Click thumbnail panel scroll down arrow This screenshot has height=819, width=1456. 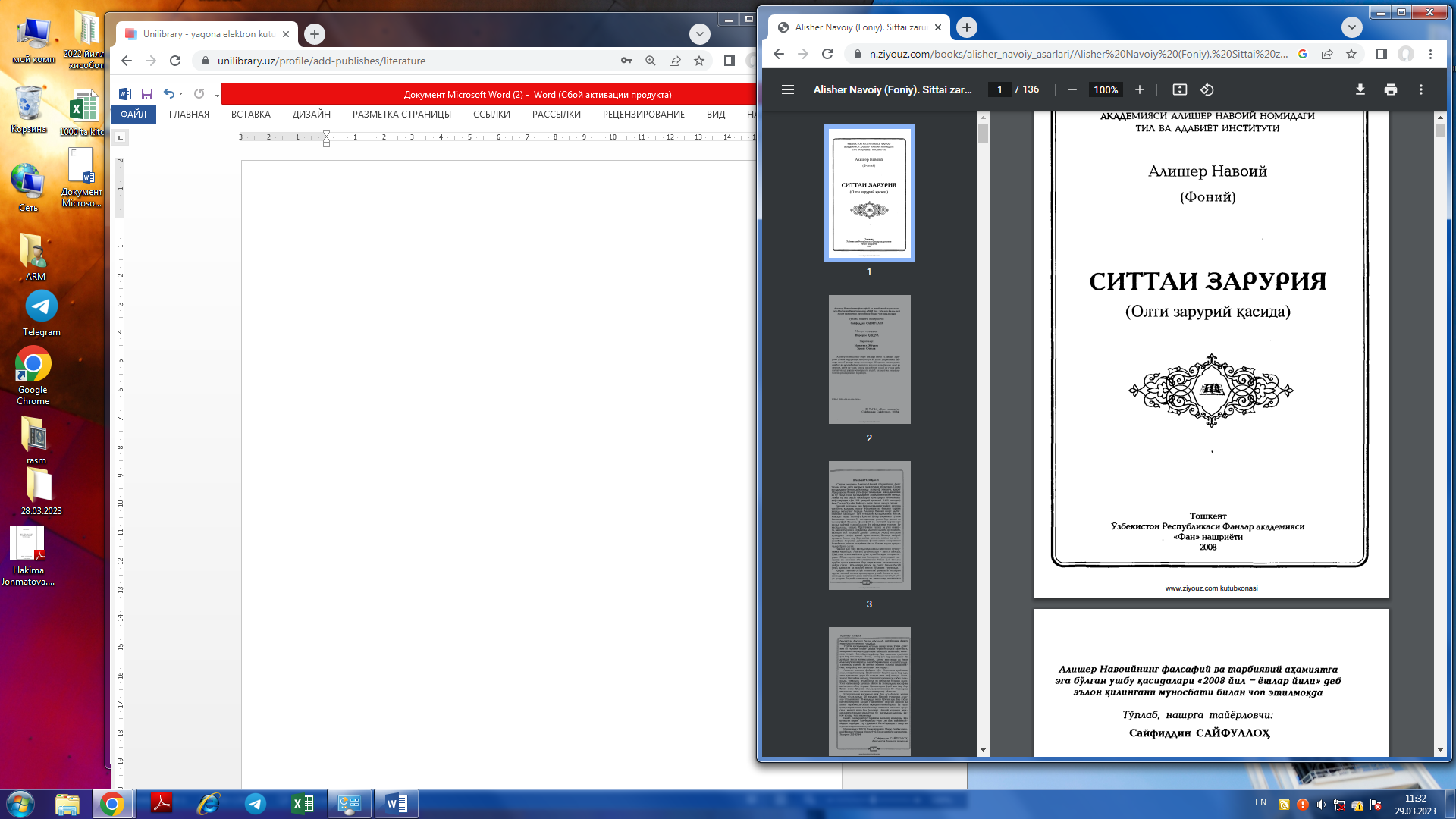tap(983, 750)
